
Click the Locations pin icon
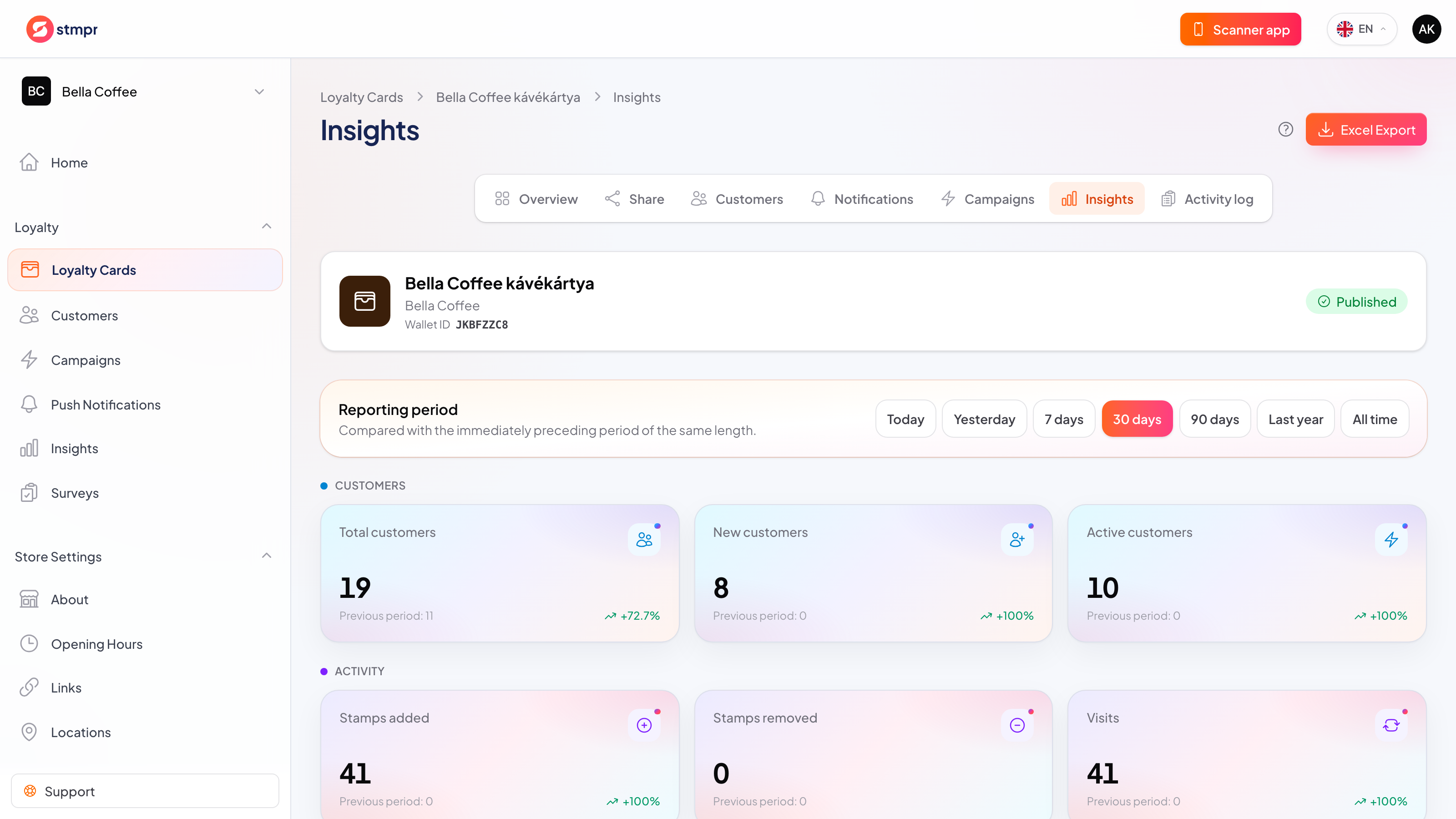(29, 732)
